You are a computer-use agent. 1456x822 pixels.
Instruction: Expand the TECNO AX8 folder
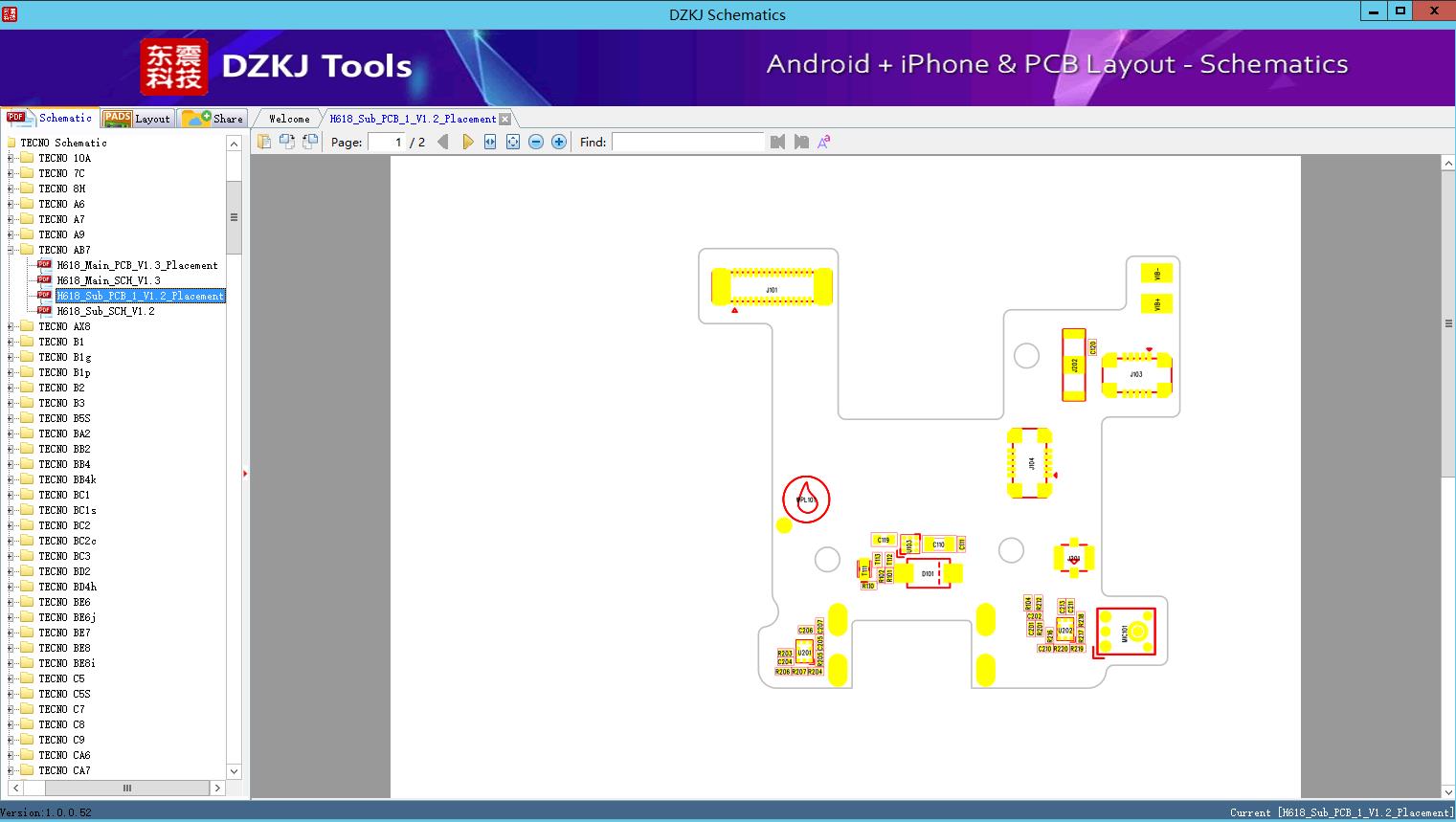tap(11, 326)
